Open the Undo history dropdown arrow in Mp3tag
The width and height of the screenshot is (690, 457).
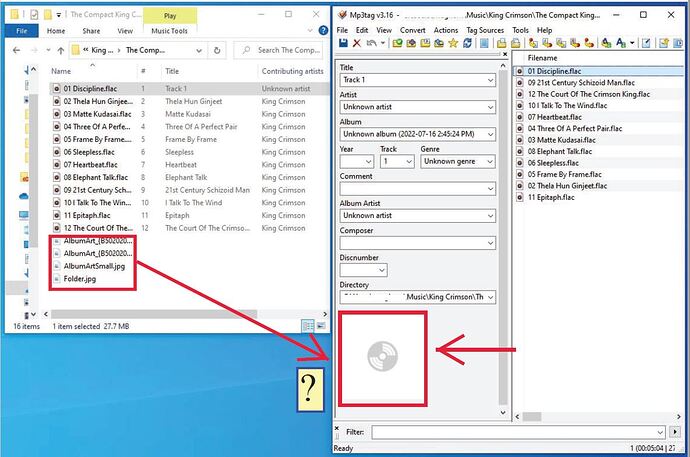[x=382, y=43]
